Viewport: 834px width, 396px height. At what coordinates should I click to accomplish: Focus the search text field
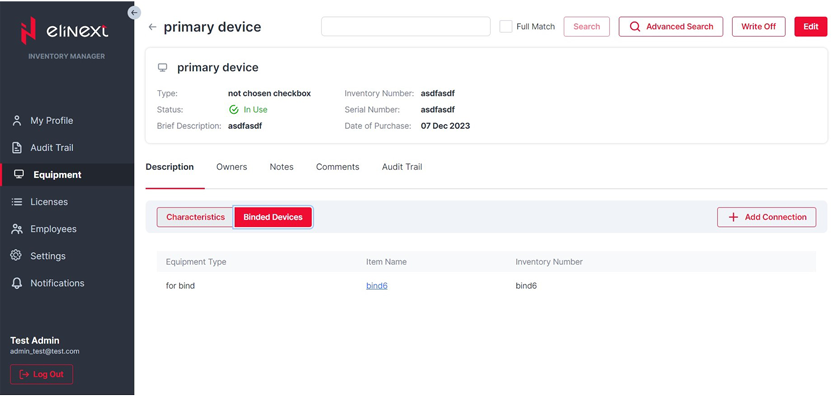click(x=406, y=27)
